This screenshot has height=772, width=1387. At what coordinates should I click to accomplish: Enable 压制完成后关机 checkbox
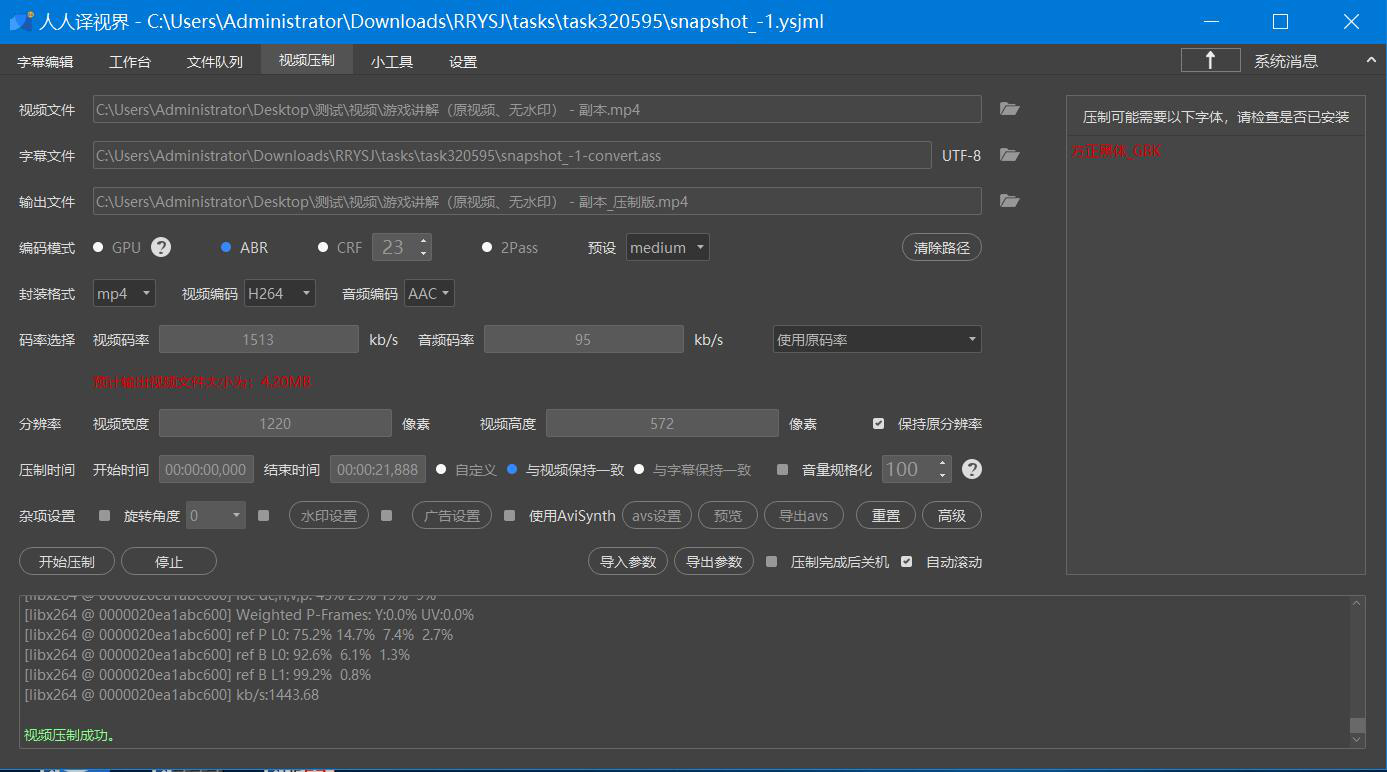click(x=771, y=562)
